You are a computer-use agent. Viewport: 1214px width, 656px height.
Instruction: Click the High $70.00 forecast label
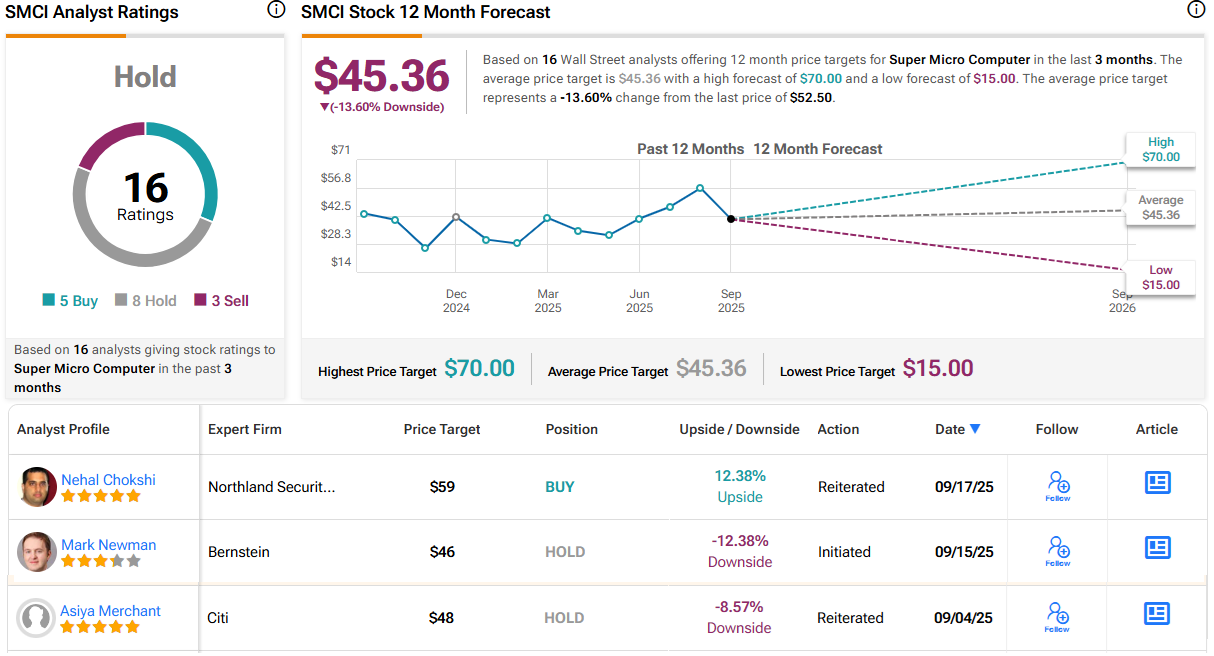(x=1160, y=150)
